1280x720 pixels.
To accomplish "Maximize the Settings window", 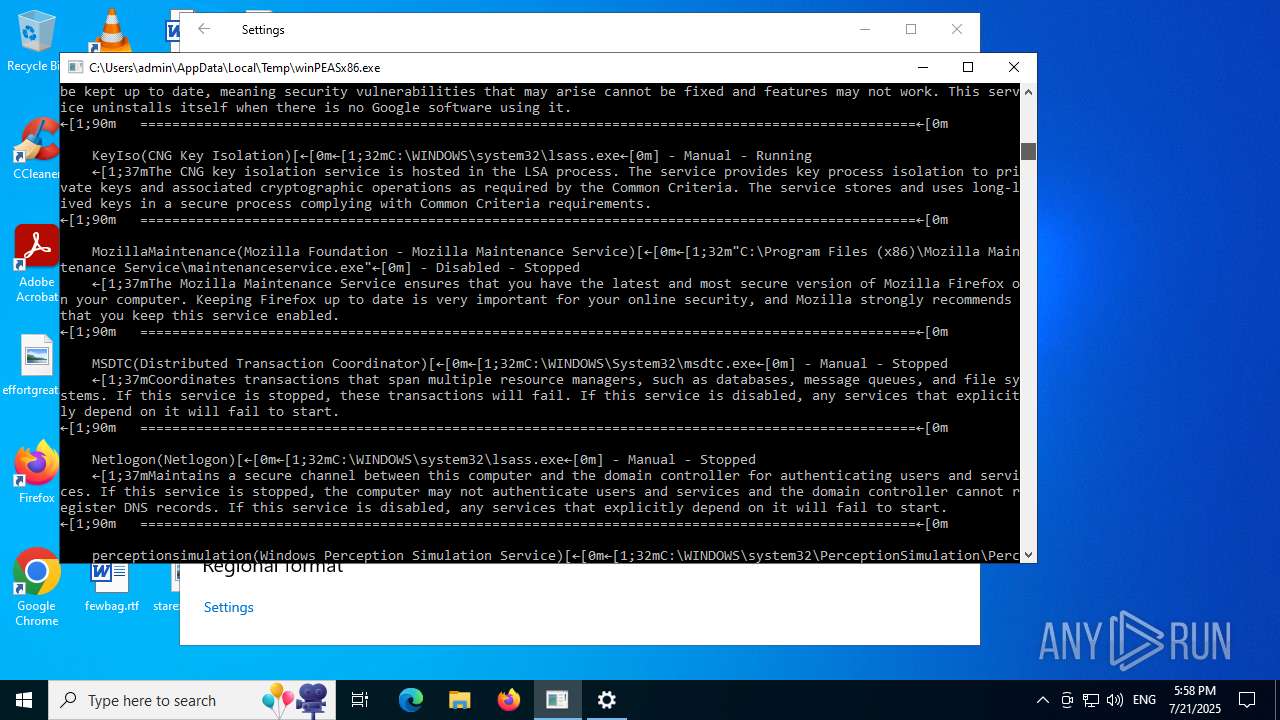I will 911,29.
